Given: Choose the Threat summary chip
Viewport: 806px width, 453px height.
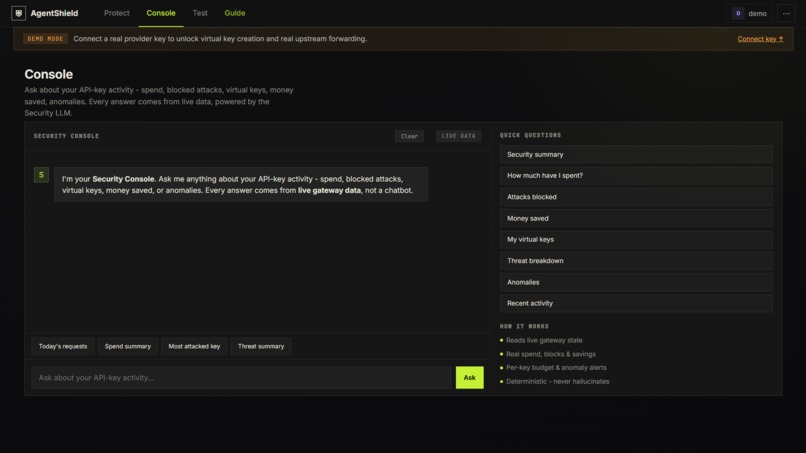Looking at the screenshot, I should 261,347.
